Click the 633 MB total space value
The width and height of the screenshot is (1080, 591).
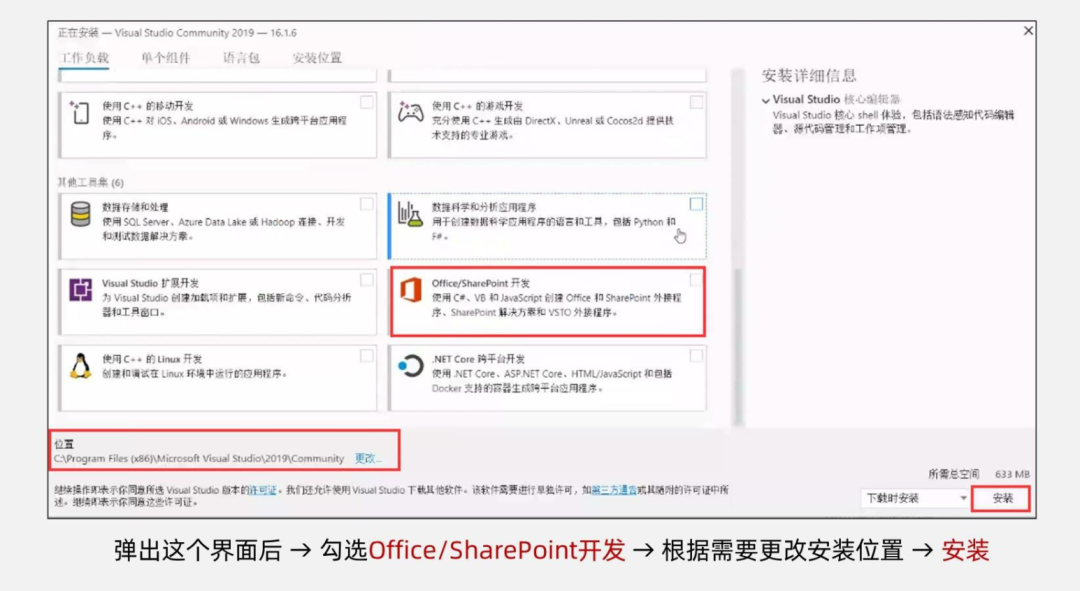pyautogui.click(x=1012, y=474)
